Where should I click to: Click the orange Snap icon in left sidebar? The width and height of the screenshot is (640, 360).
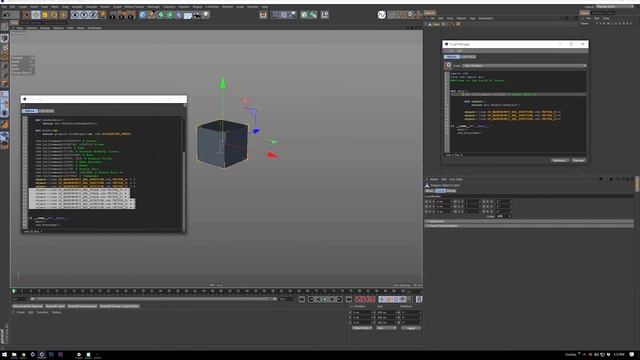[x=4, y=125]
